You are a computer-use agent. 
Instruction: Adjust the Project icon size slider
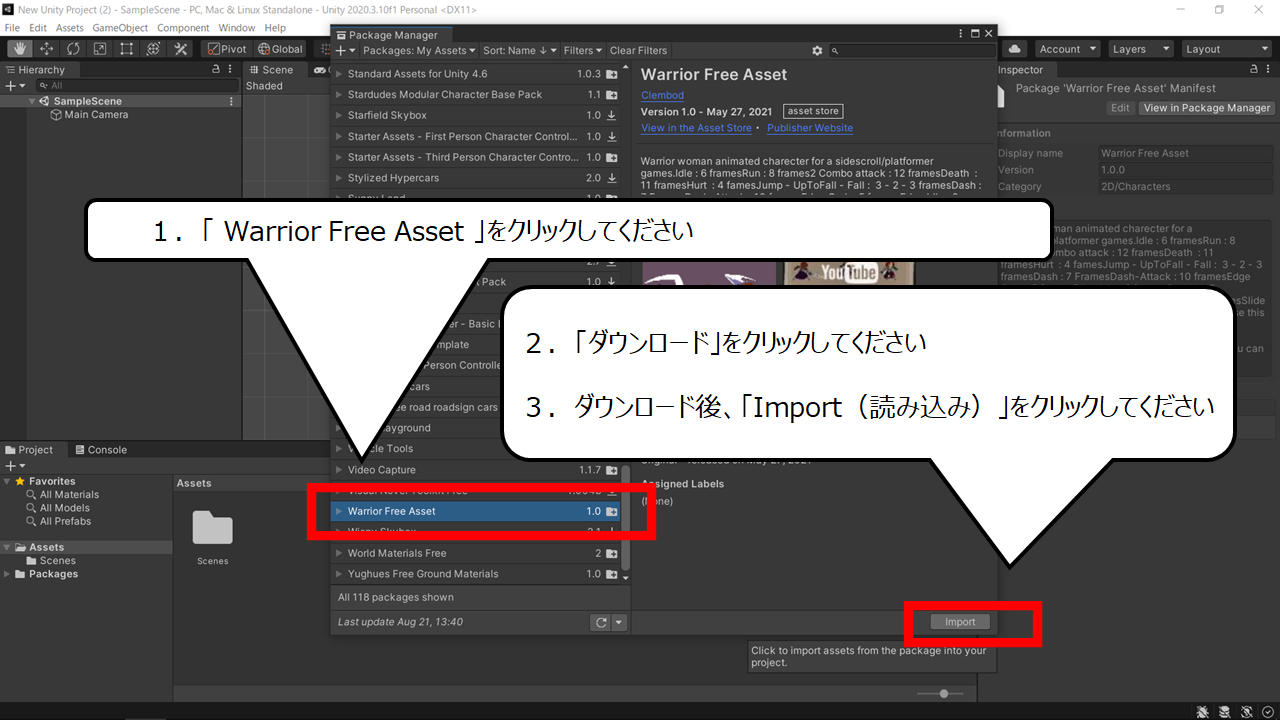[x=940, y=693]
